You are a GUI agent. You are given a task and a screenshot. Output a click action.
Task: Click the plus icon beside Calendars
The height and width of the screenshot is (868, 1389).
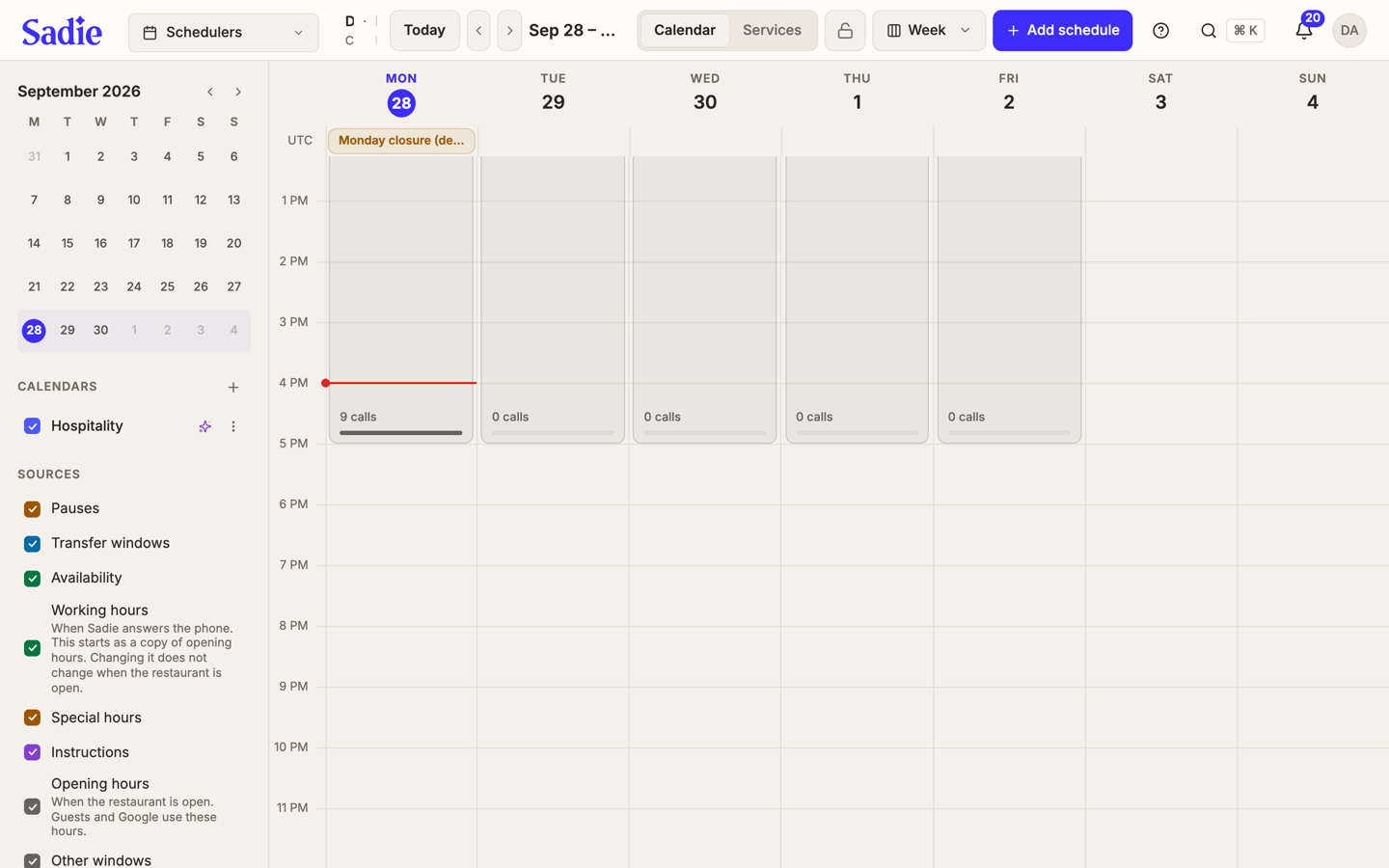(233, 388)
